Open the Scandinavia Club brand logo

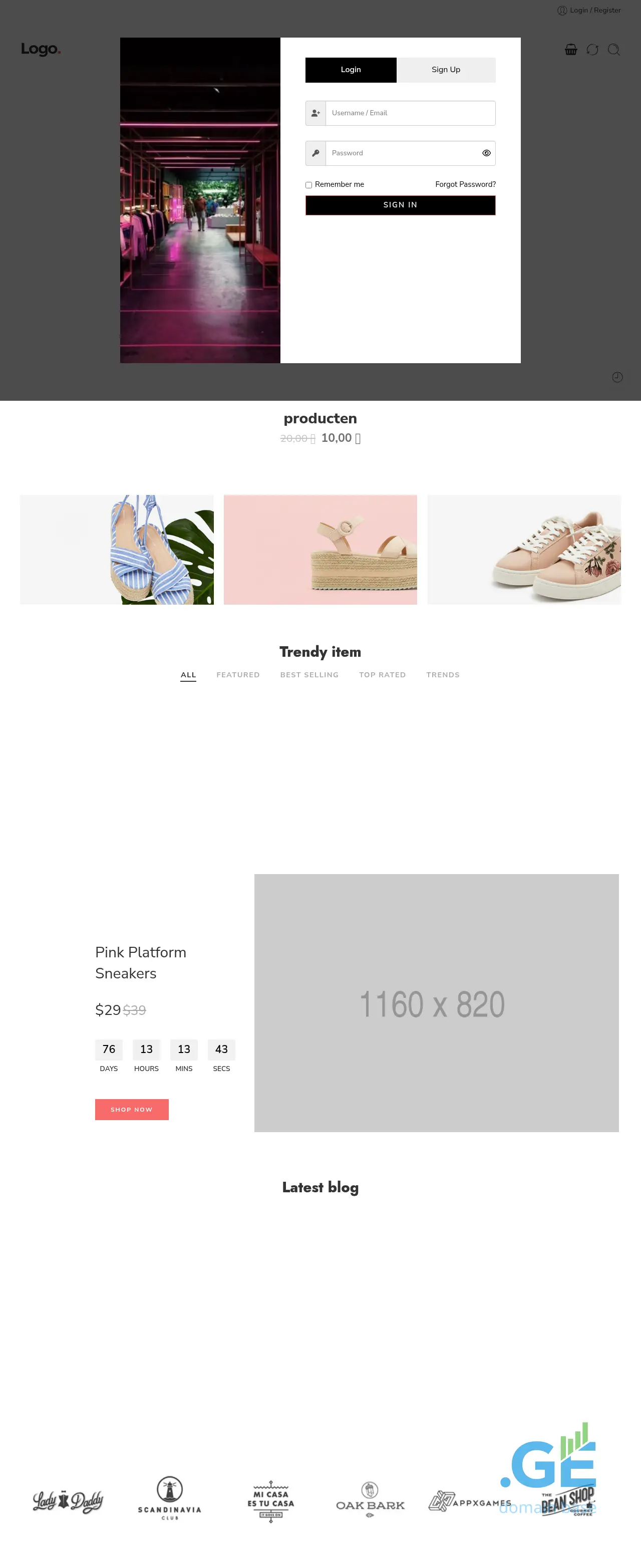tap(170, 1498)
